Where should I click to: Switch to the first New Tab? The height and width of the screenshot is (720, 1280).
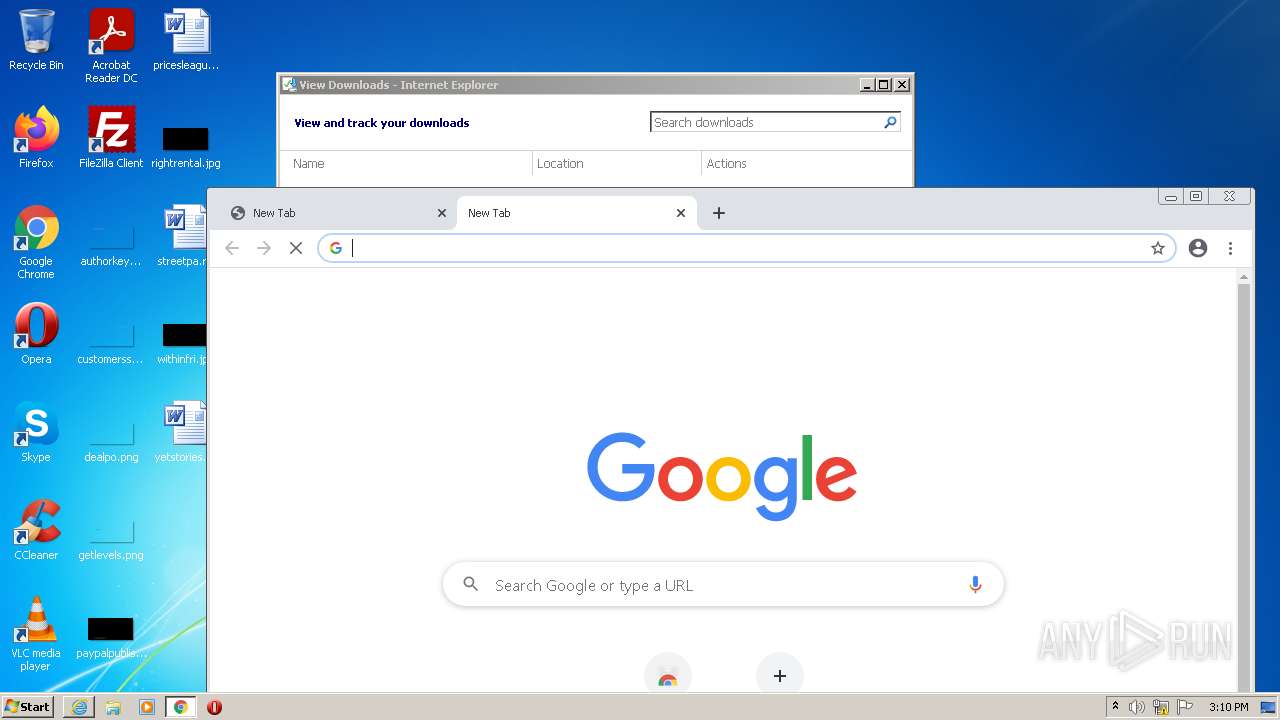337,213
